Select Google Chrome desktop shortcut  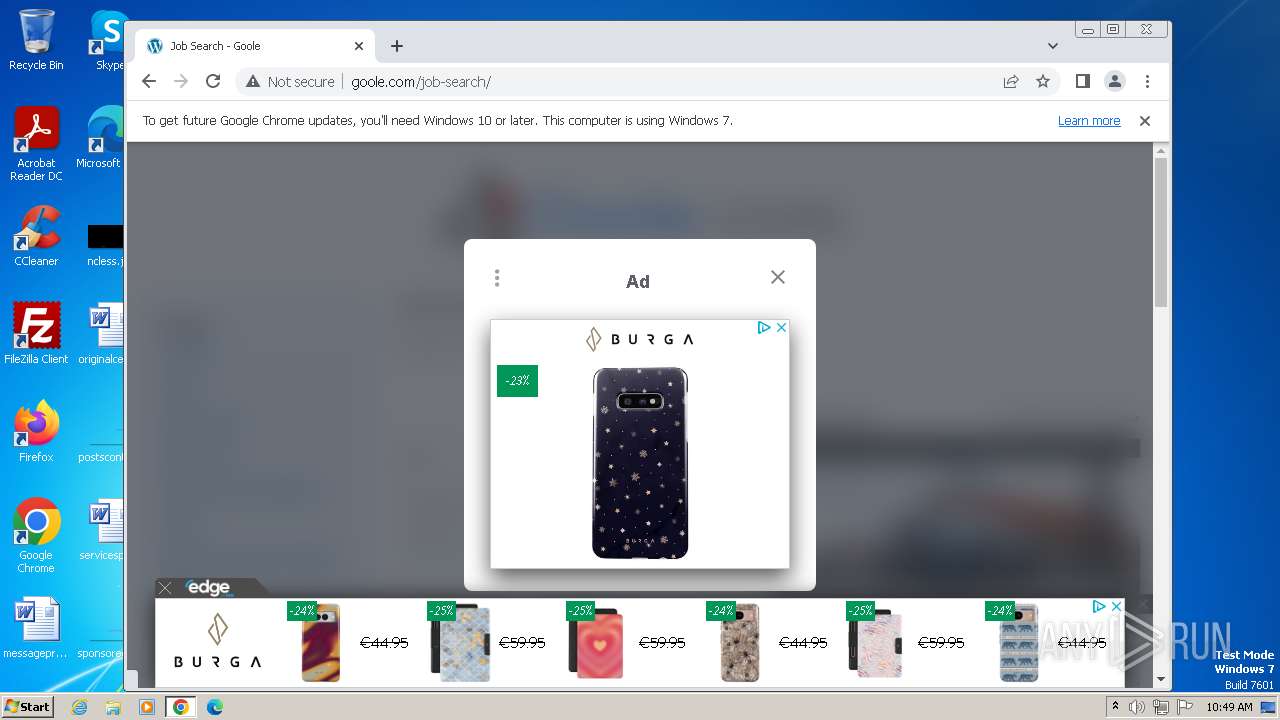[36, 536]
